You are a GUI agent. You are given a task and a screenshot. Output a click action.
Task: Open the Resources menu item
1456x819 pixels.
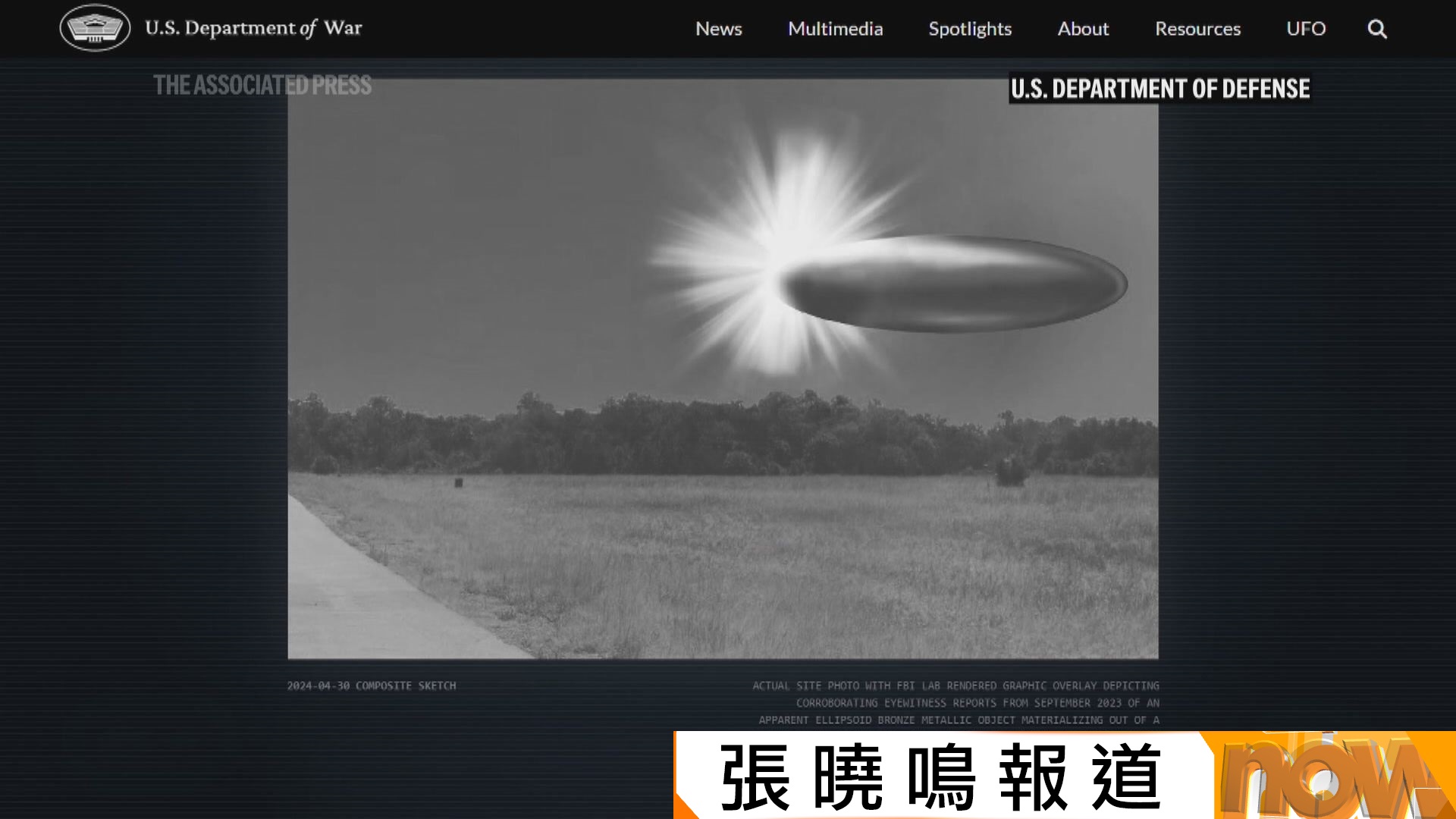click(x=1197, y=29)
